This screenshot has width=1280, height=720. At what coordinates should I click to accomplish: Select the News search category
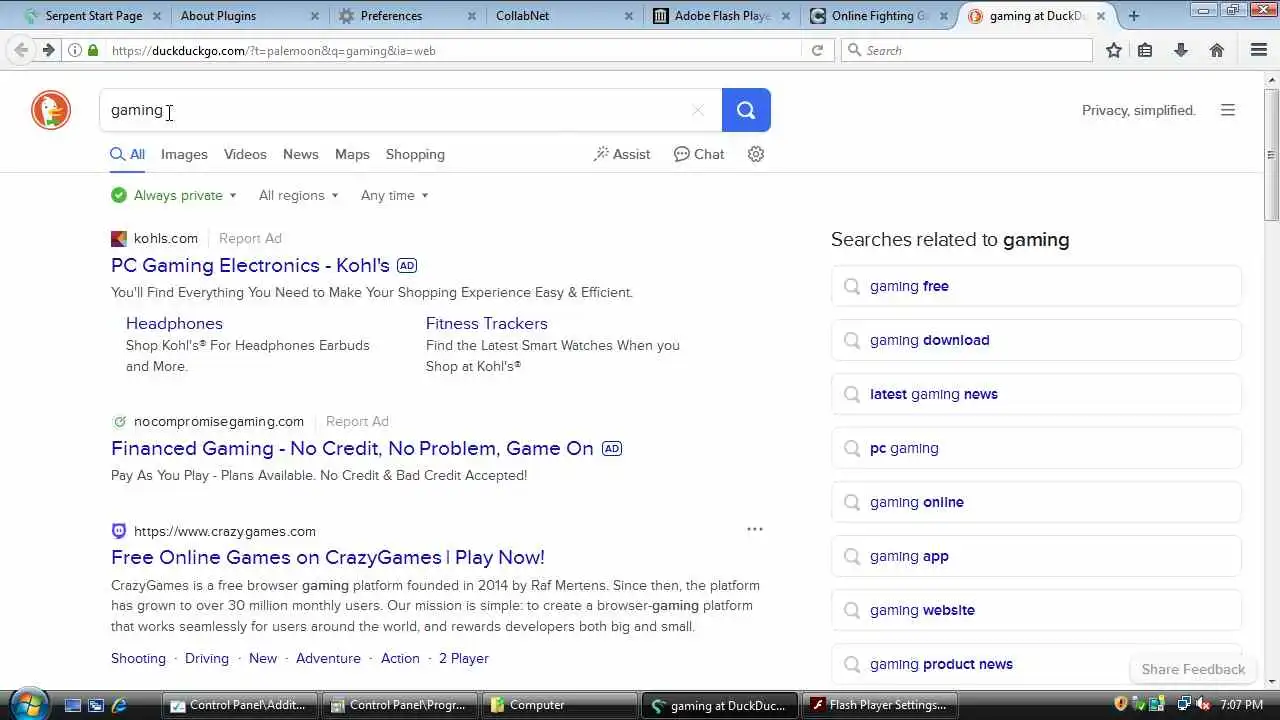(300, 154)
